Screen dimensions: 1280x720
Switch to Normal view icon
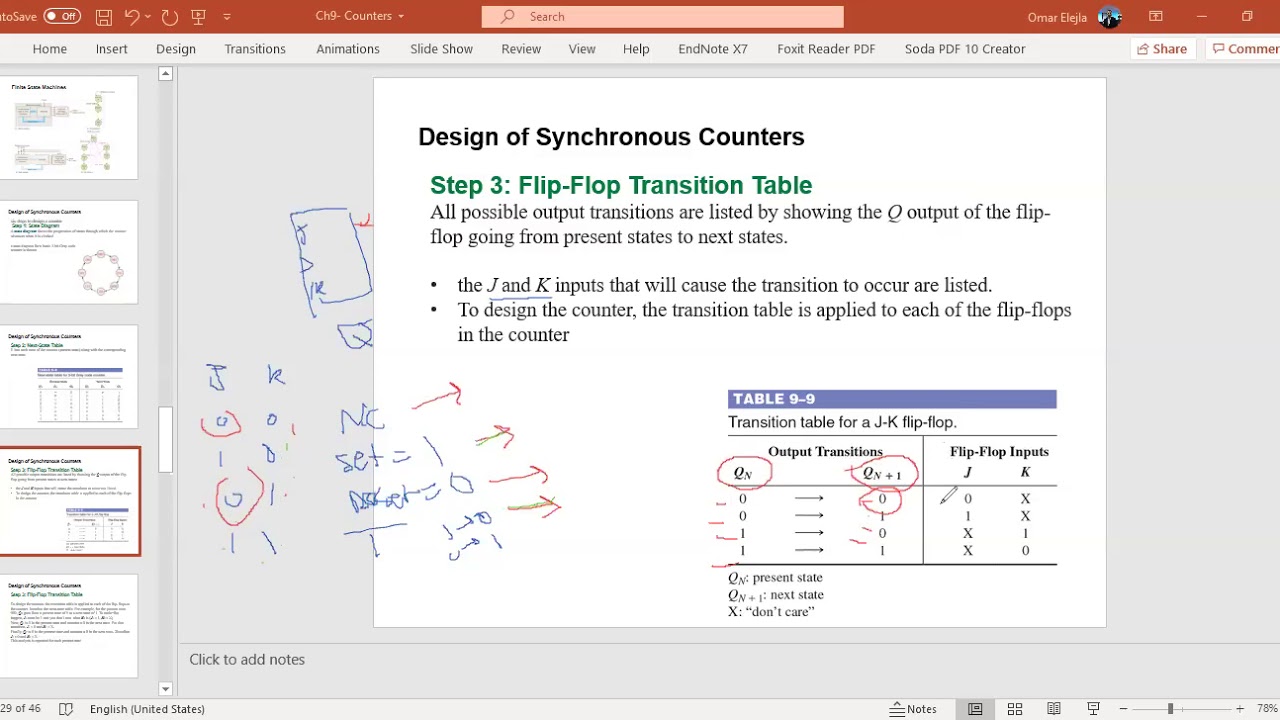(975, 708)
